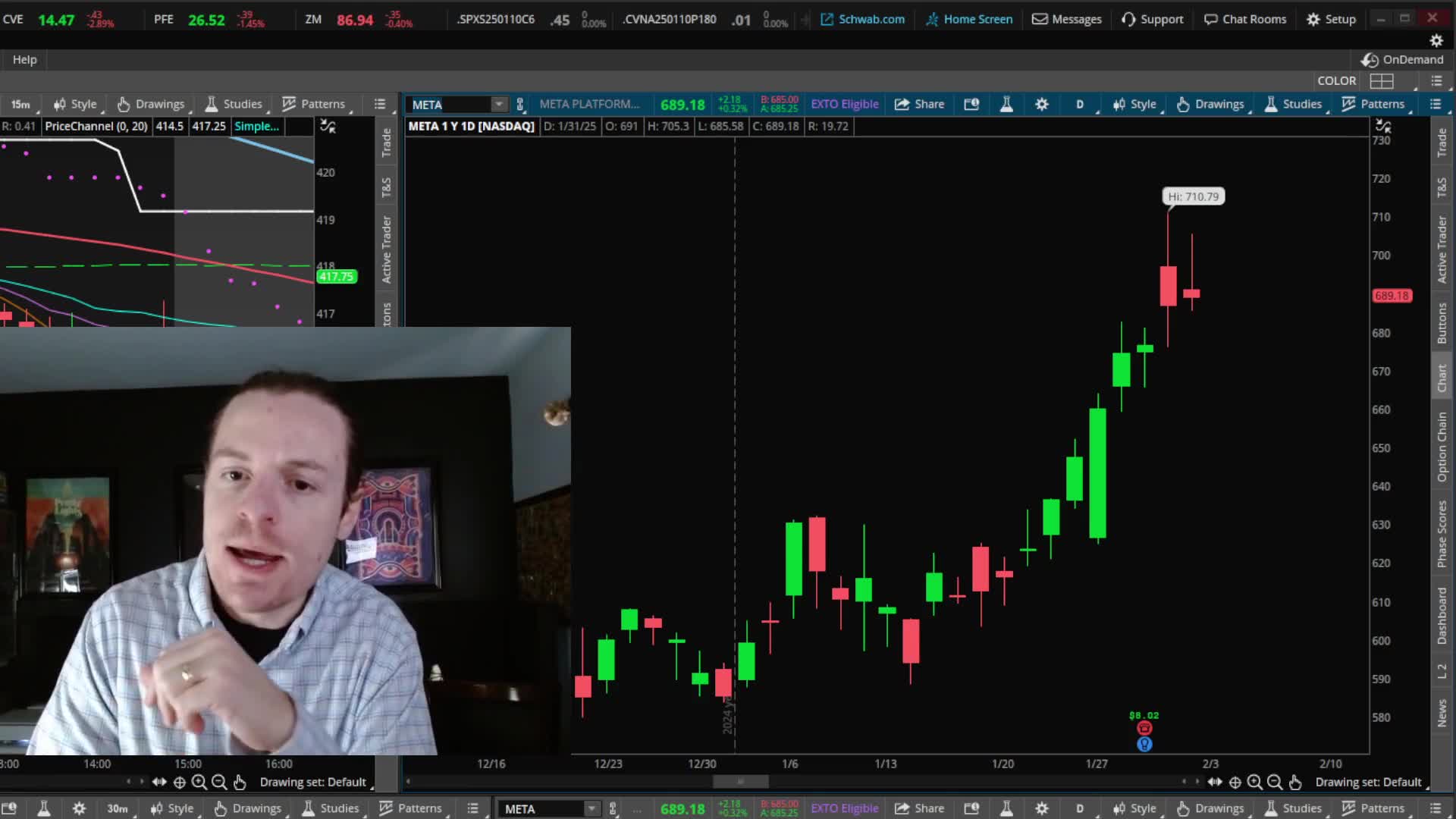
Task: Open Studies in the META chart toolbar
Action: click(x=1293, y=104)
